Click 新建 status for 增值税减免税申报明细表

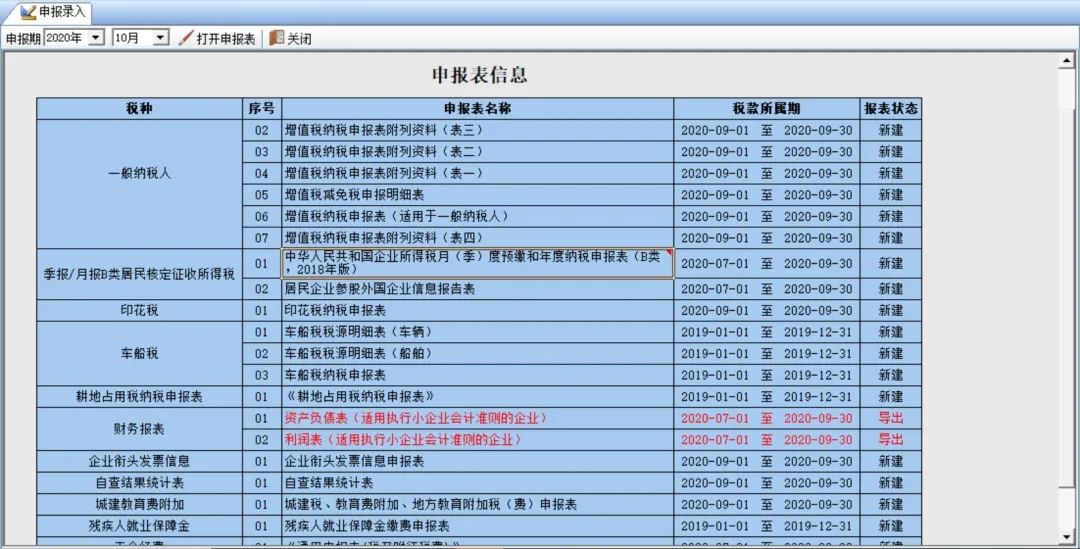[891, 195]
